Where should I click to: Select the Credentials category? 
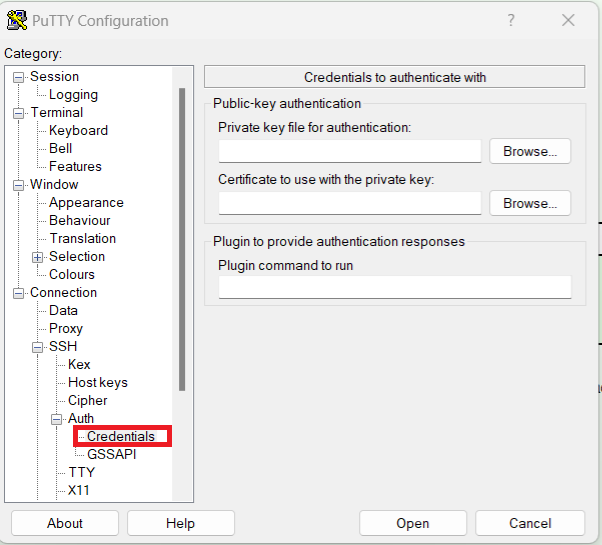coord(121,436)
